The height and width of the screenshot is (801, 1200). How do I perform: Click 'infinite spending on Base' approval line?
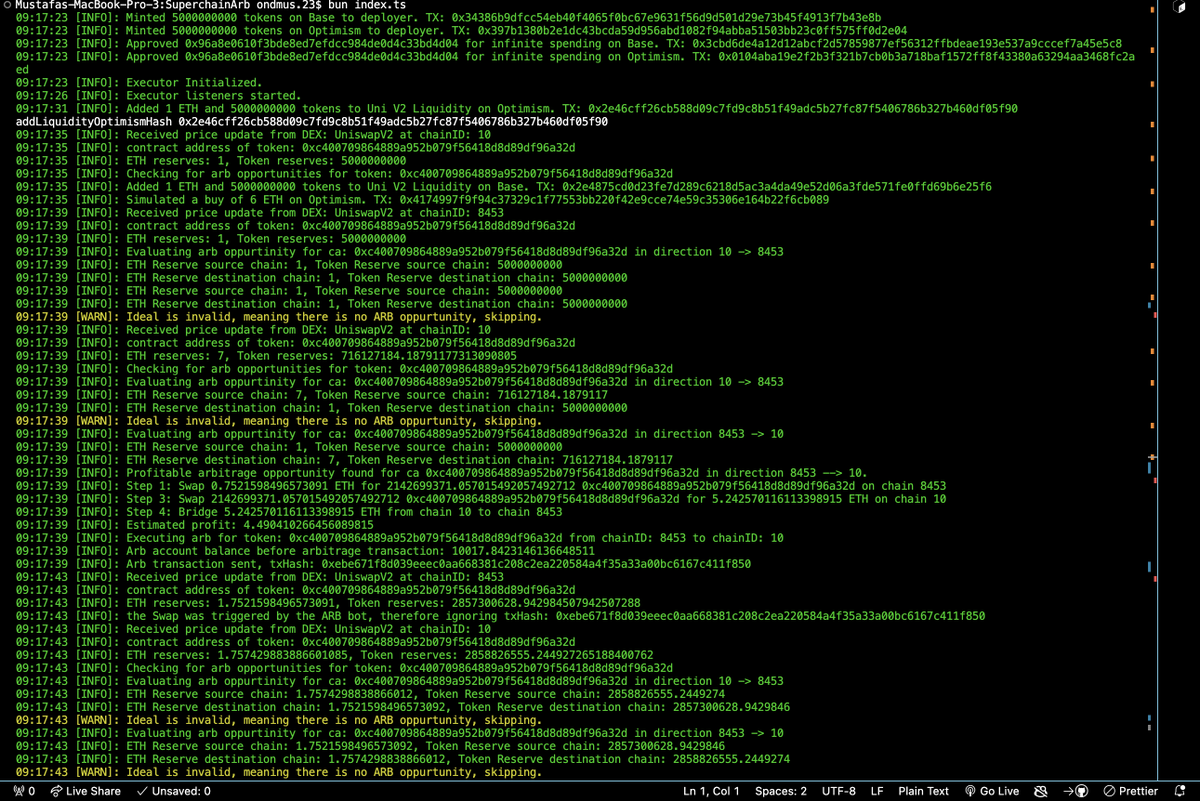click(569, 44)
